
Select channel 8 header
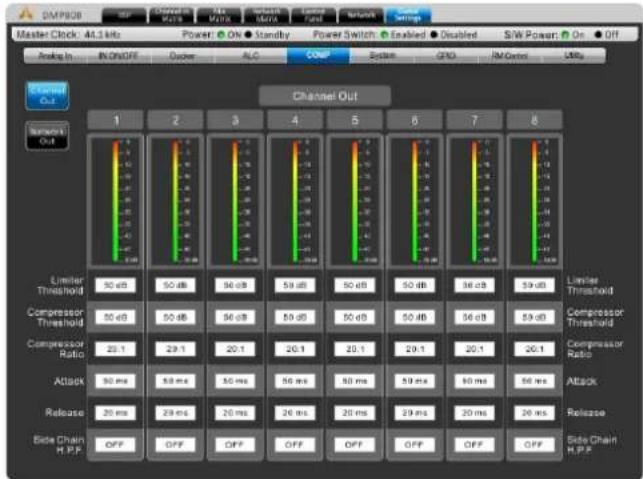coord(534,120)
